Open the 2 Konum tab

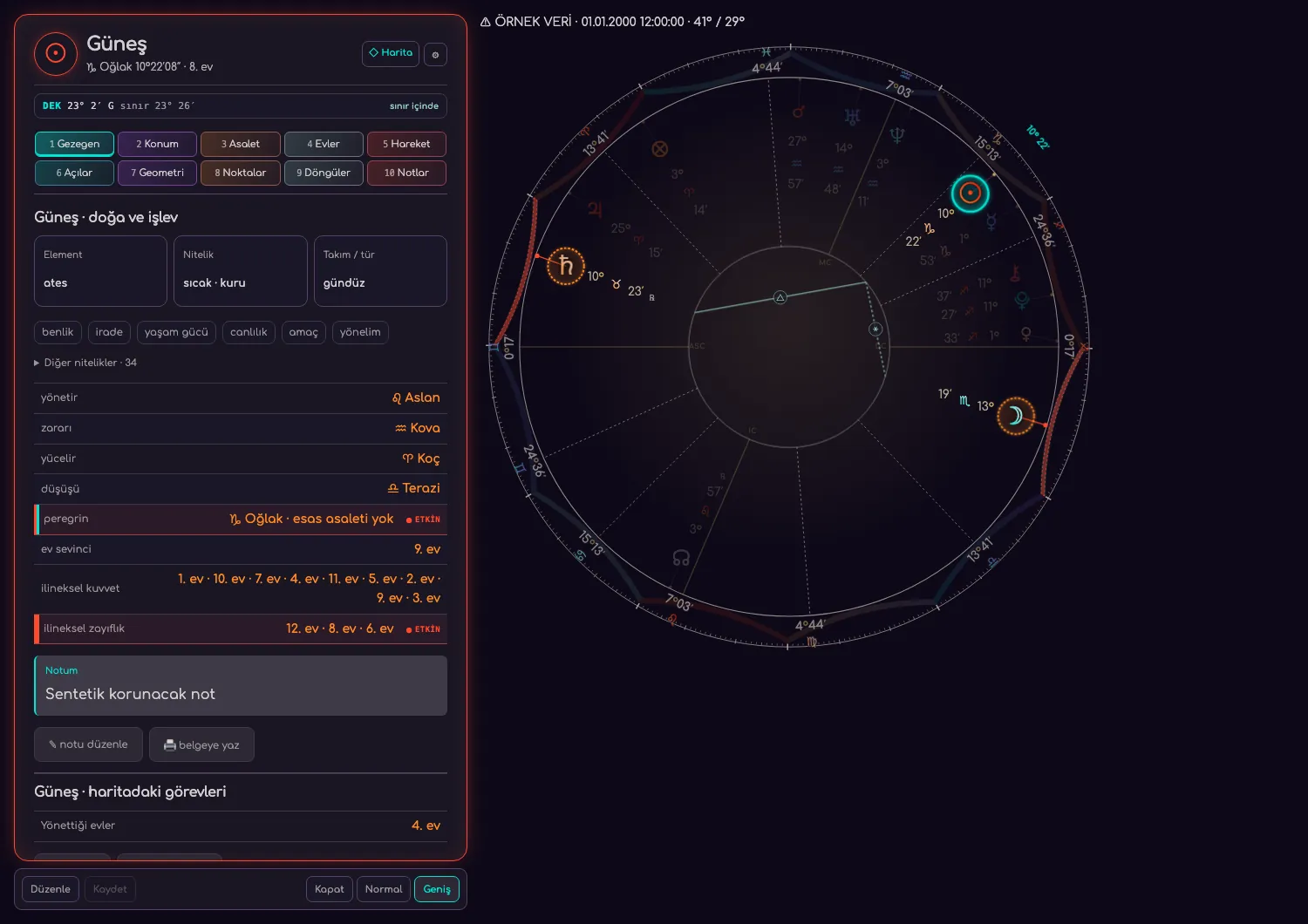click(157, 144)
